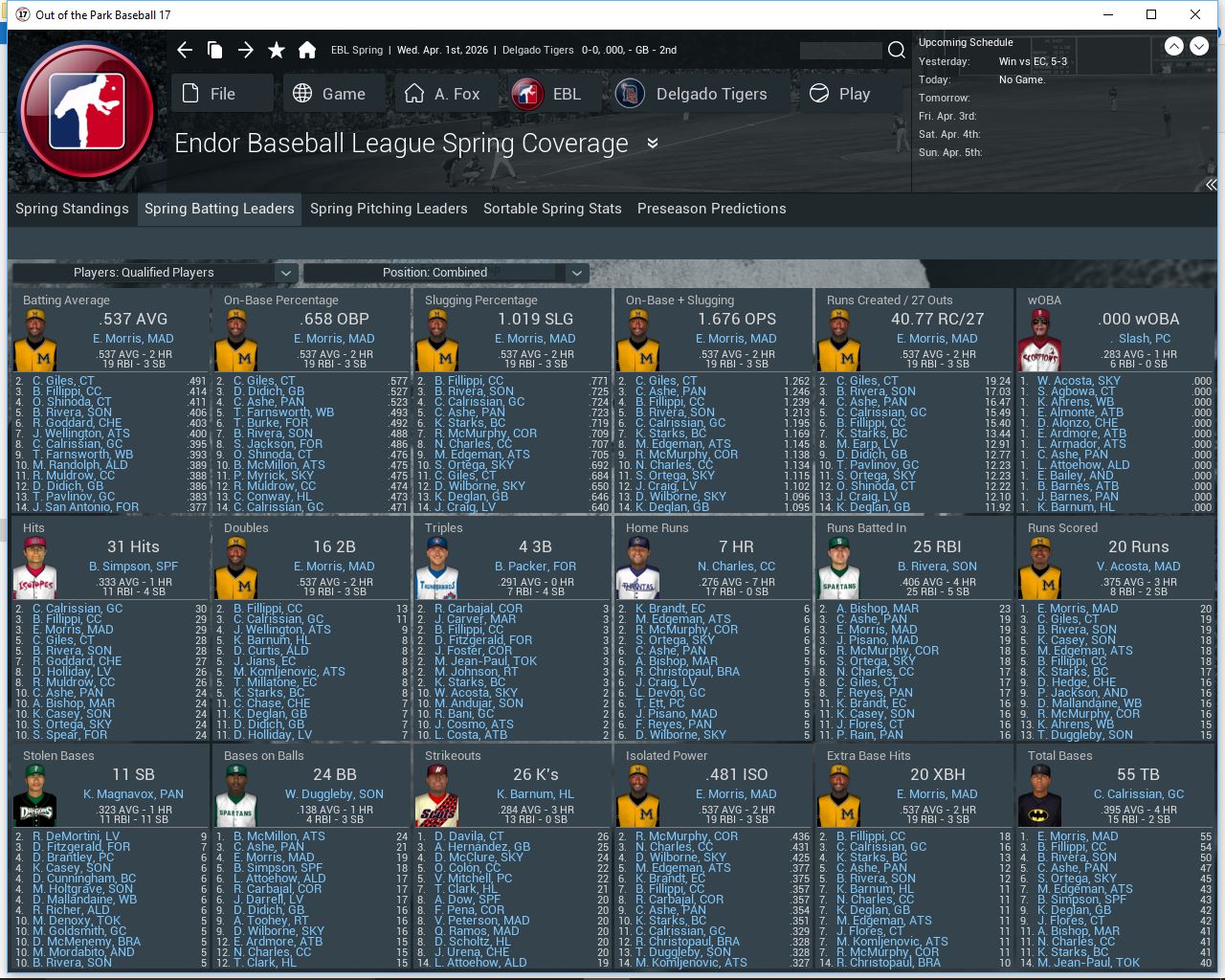Image resolution: width=1225 pixels, height=980 pixels.
Task: Open K. Barnum, HL link in Strikeouts panel
Action: (x=535, y=794)
